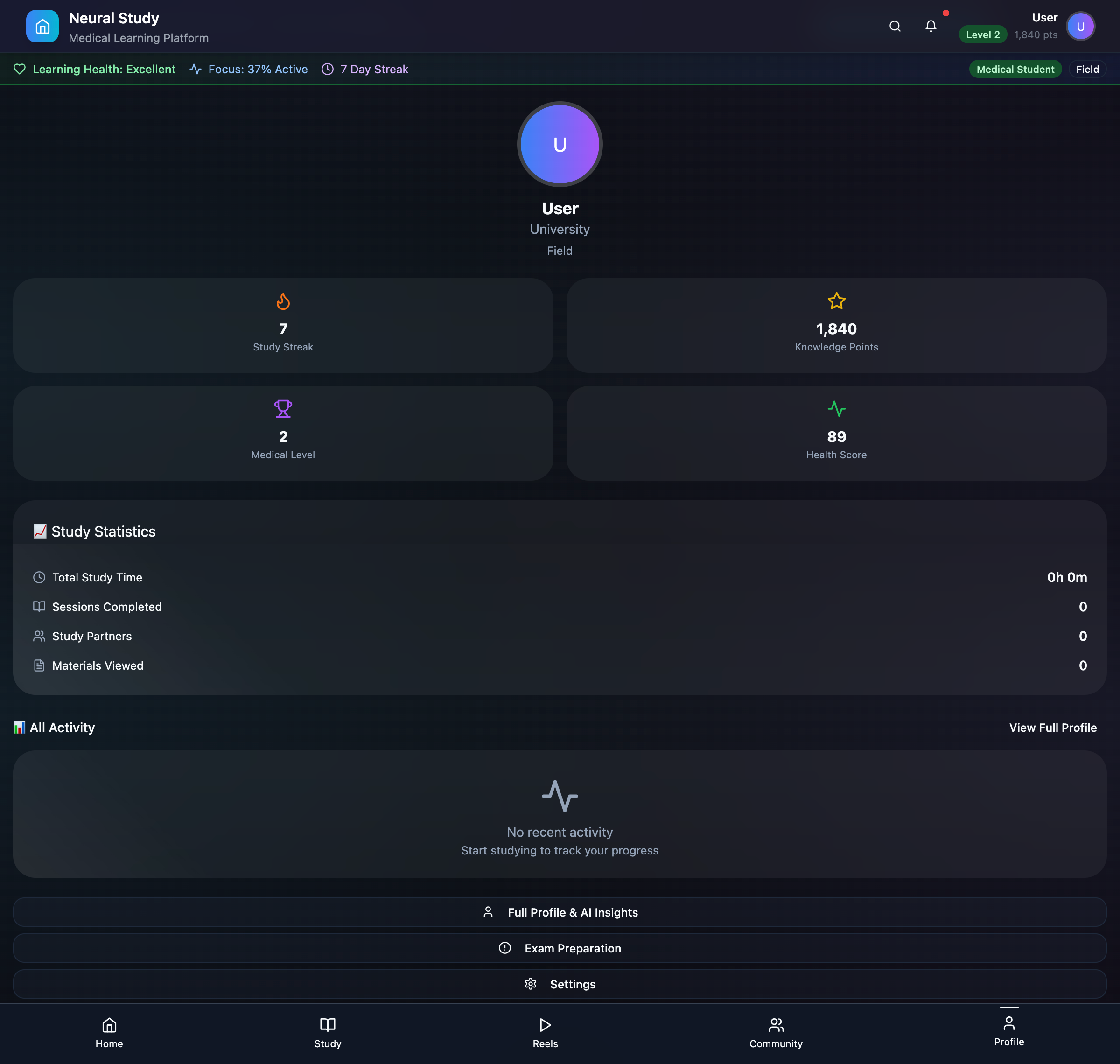Open the Reels tab
This screenshot has width=1120, height=1064.
point(545,1033)
